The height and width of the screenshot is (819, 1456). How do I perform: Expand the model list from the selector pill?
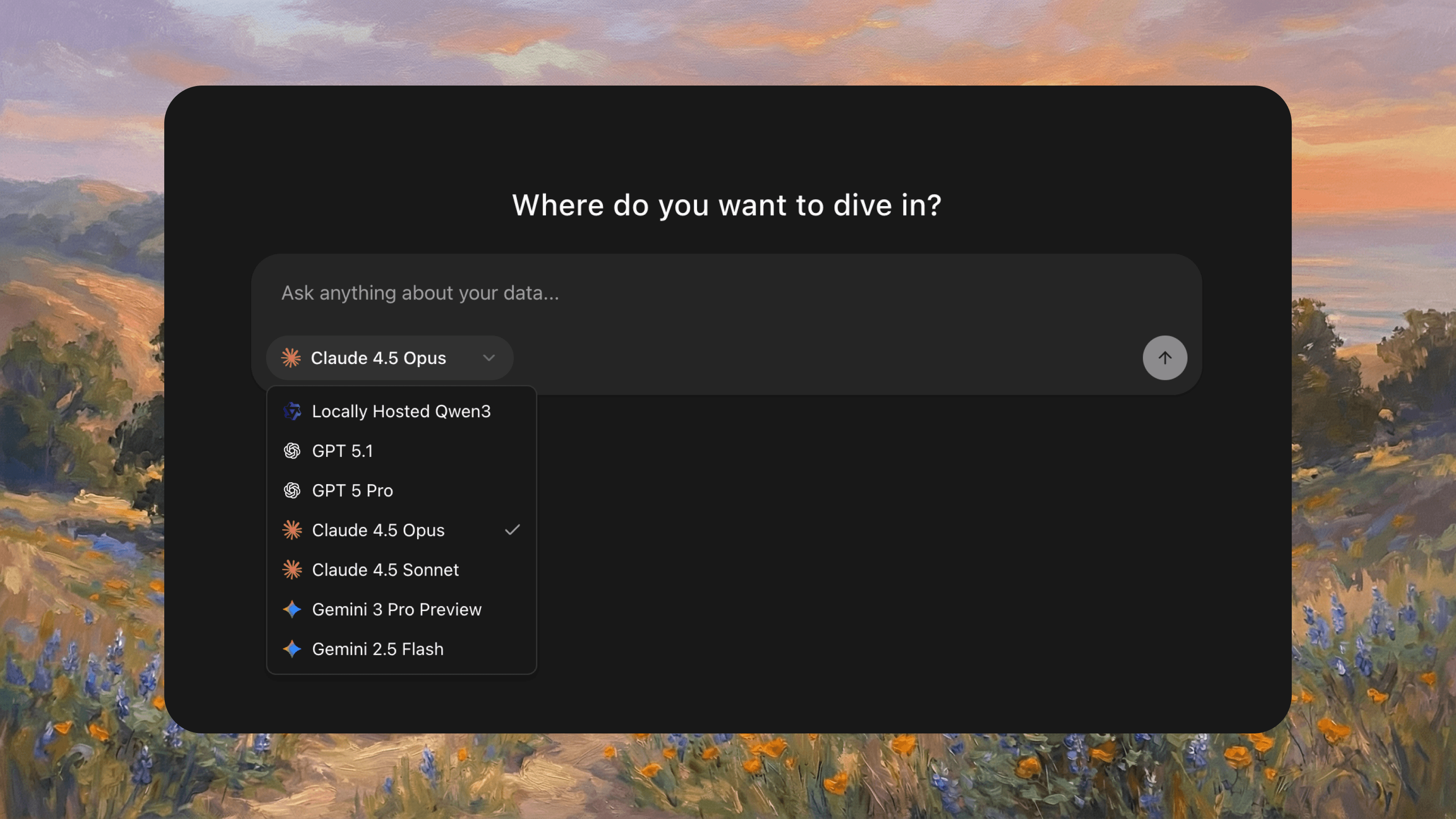pos(389,357)
